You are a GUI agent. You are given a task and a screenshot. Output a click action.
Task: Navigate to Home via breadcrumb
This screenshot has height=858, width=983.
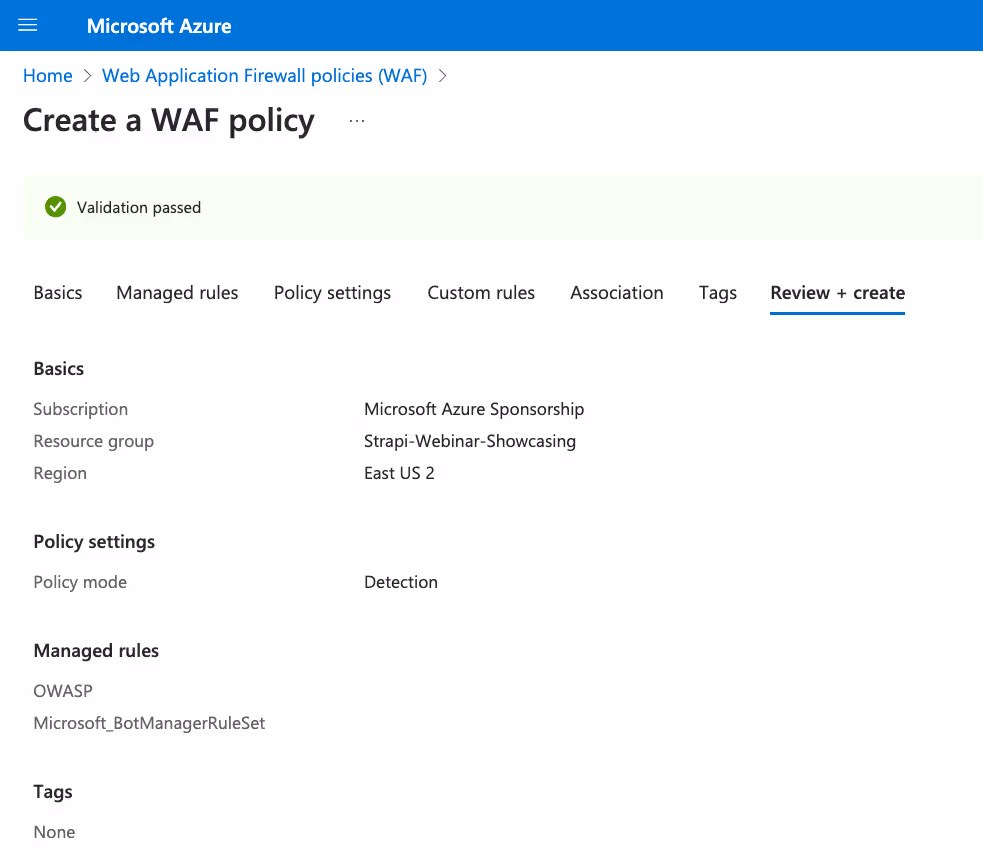pos(47,75)
